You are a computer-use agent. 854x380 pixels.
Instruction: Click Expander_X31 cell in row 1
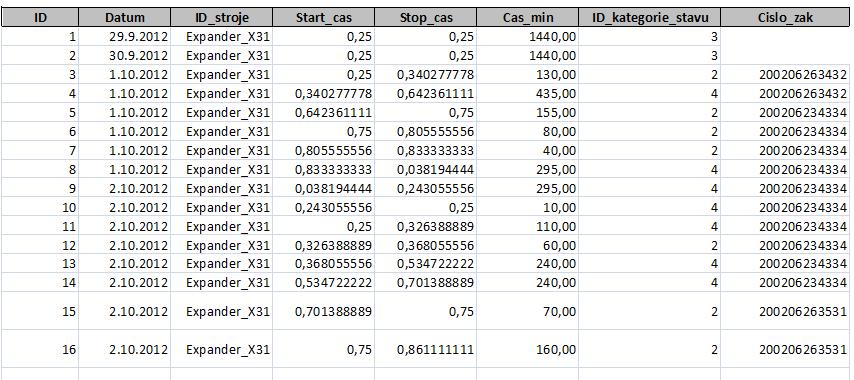pos(222,37)
